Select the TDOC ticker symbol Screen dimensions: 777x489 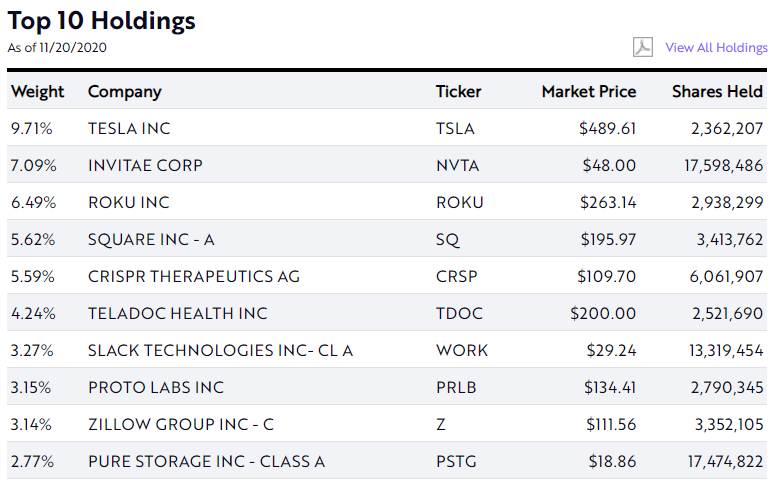[459, 314]
